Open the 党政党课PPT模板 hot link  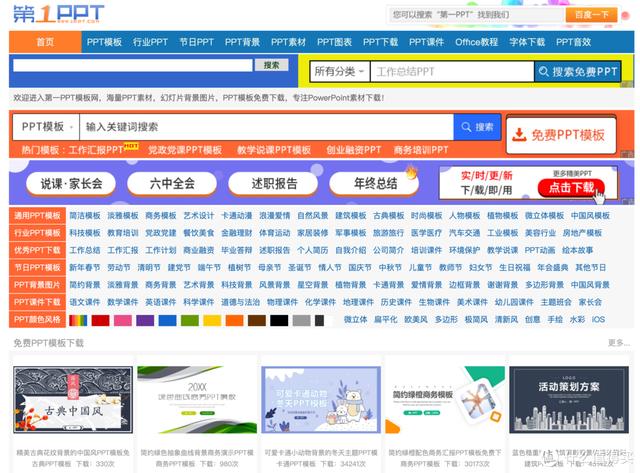coord(185,150)
